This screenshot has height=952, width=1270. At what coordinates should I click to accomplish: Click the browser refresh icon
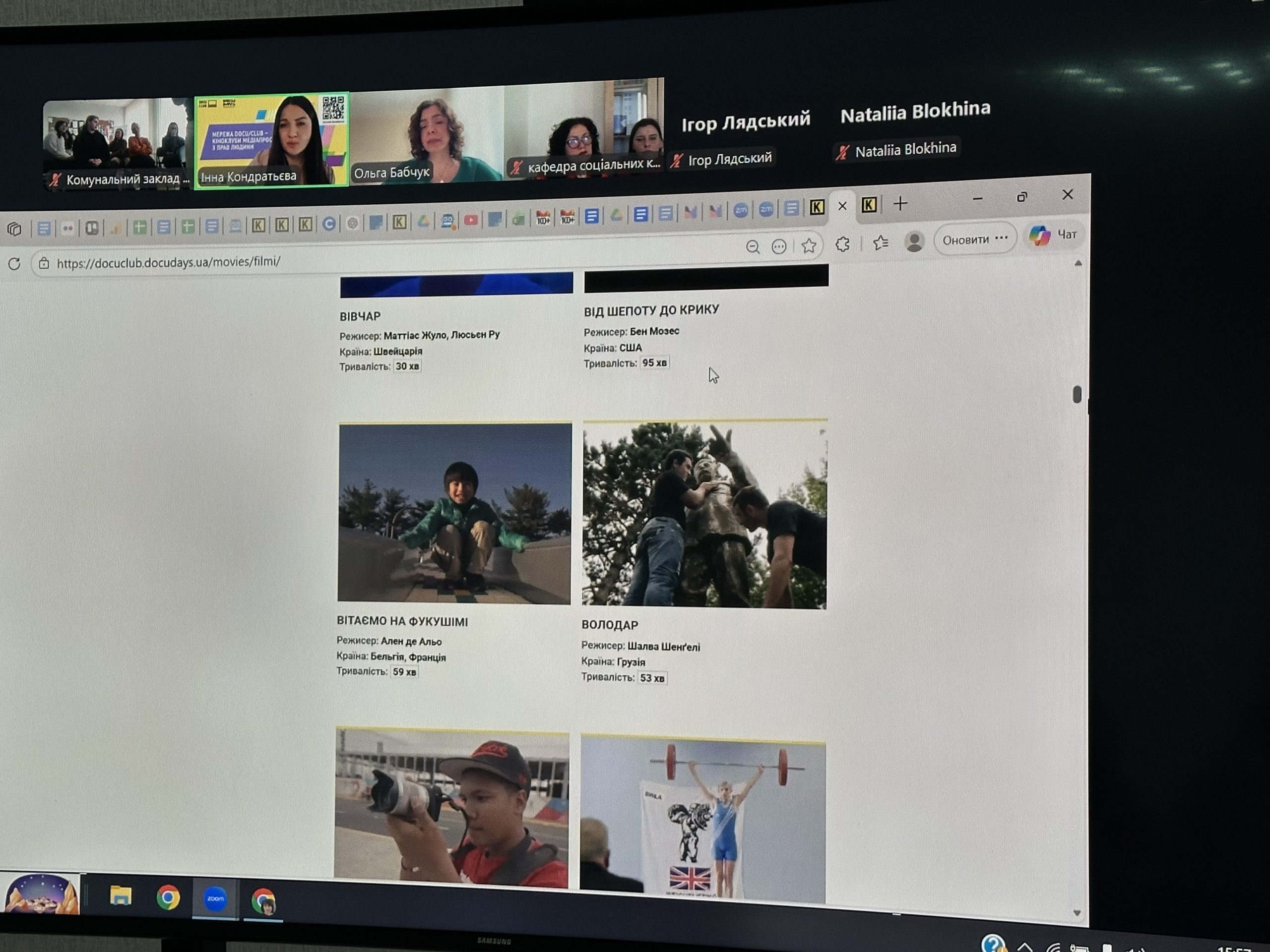[14, 263]
